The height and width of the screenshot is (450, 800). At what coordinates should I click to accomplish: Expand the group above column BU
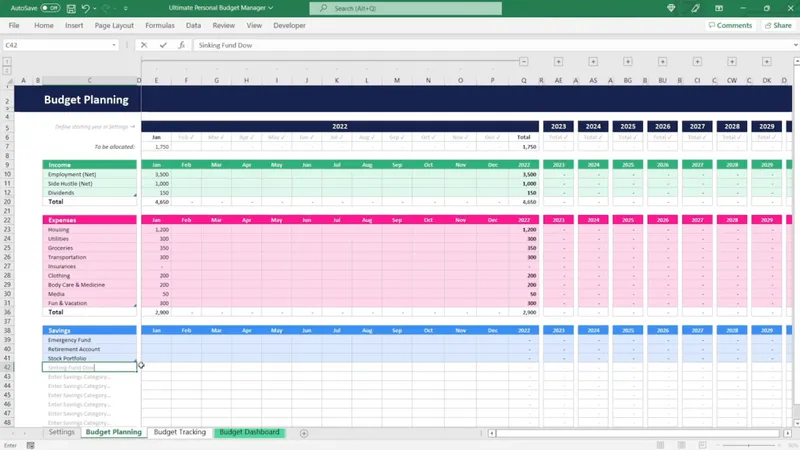(662, 62)
